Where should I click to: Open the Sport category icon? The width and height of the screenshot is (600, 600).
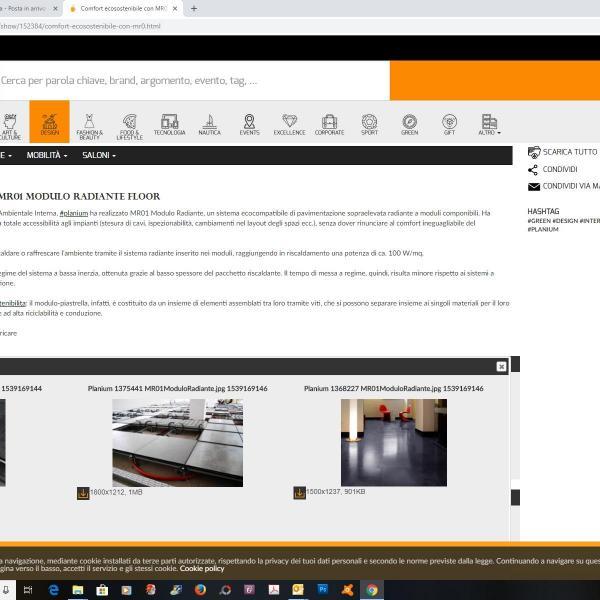[369, 124]
